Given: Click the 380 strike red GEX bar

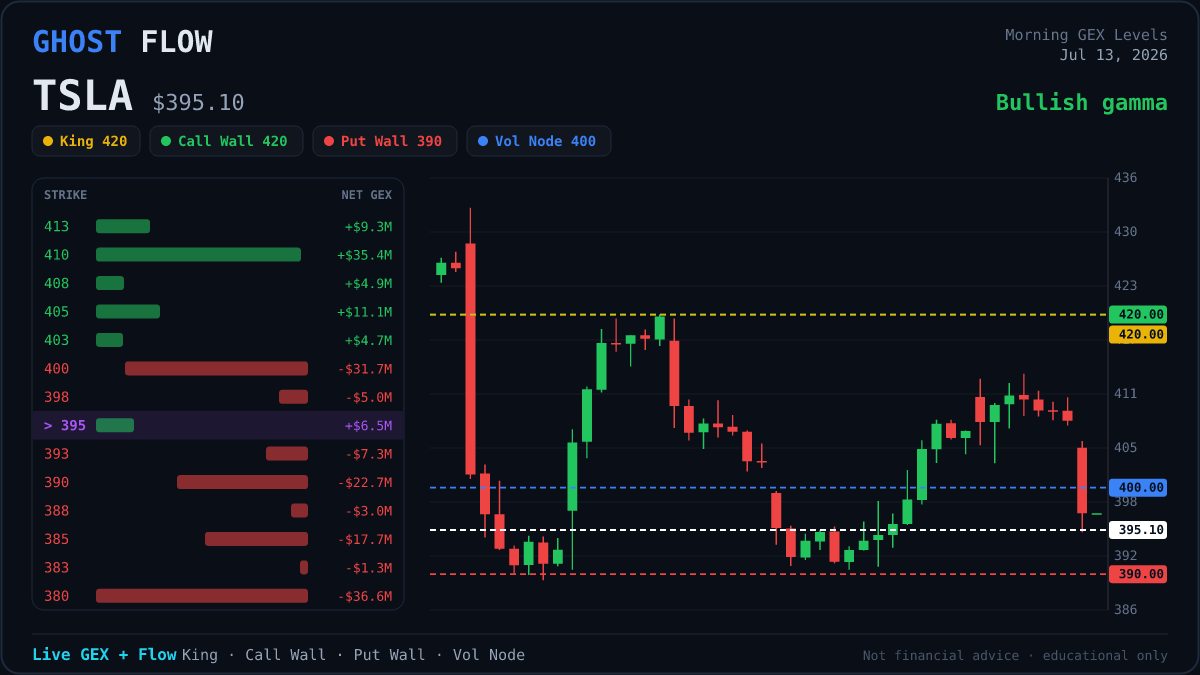Looking at the screenshot, I should [x=202, y=596].
